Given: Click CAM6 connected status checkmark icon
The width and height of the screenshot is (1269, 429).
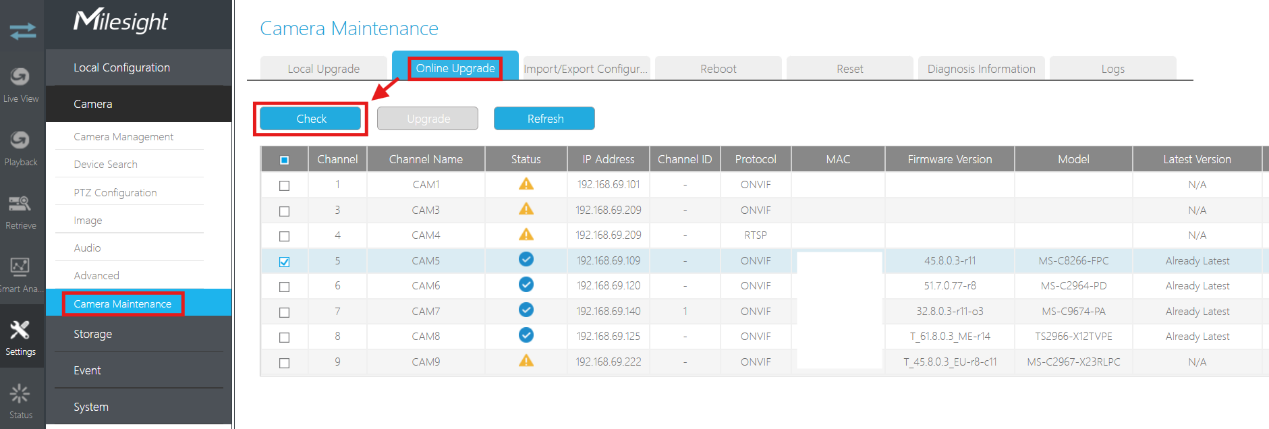Looking at the screenshot, I should pos(526,285).
